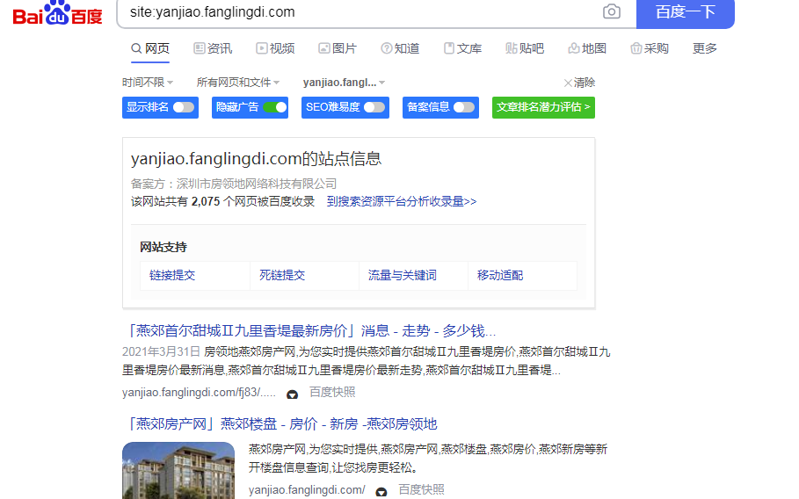The image size is (799, 499).
Task: Toggle the 备案信息 switch
Action: coord(464,107)
